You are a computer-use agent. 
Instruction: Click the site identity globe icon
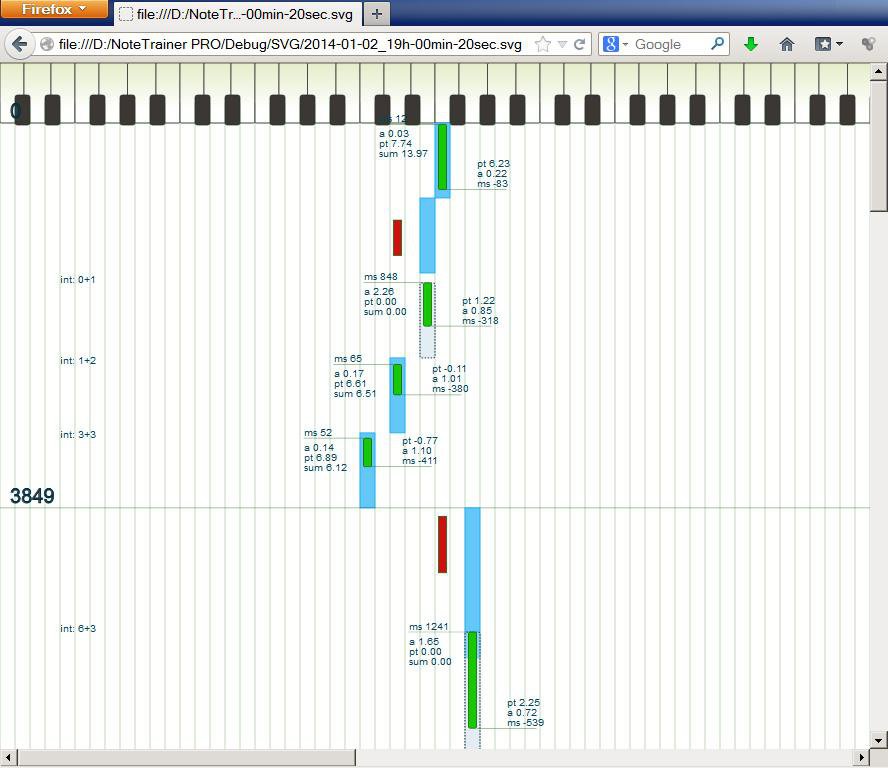pos(47,44)
